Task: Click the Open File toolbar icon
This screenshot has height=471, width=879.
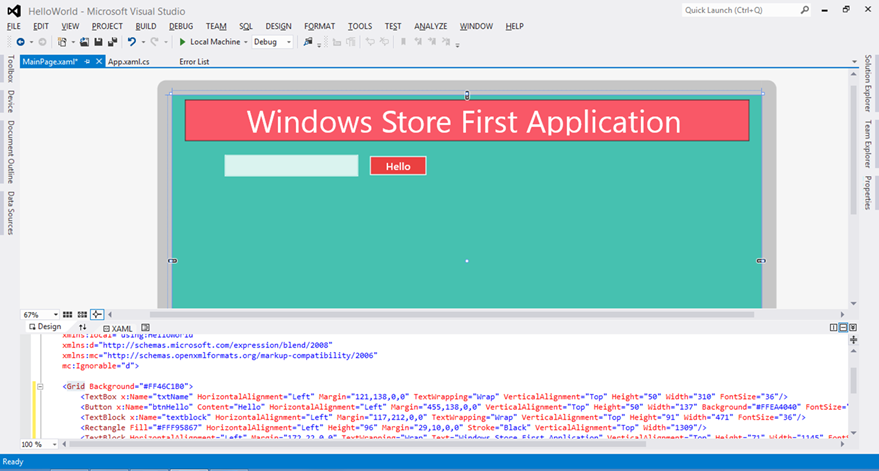Action: tap(84, 42)
